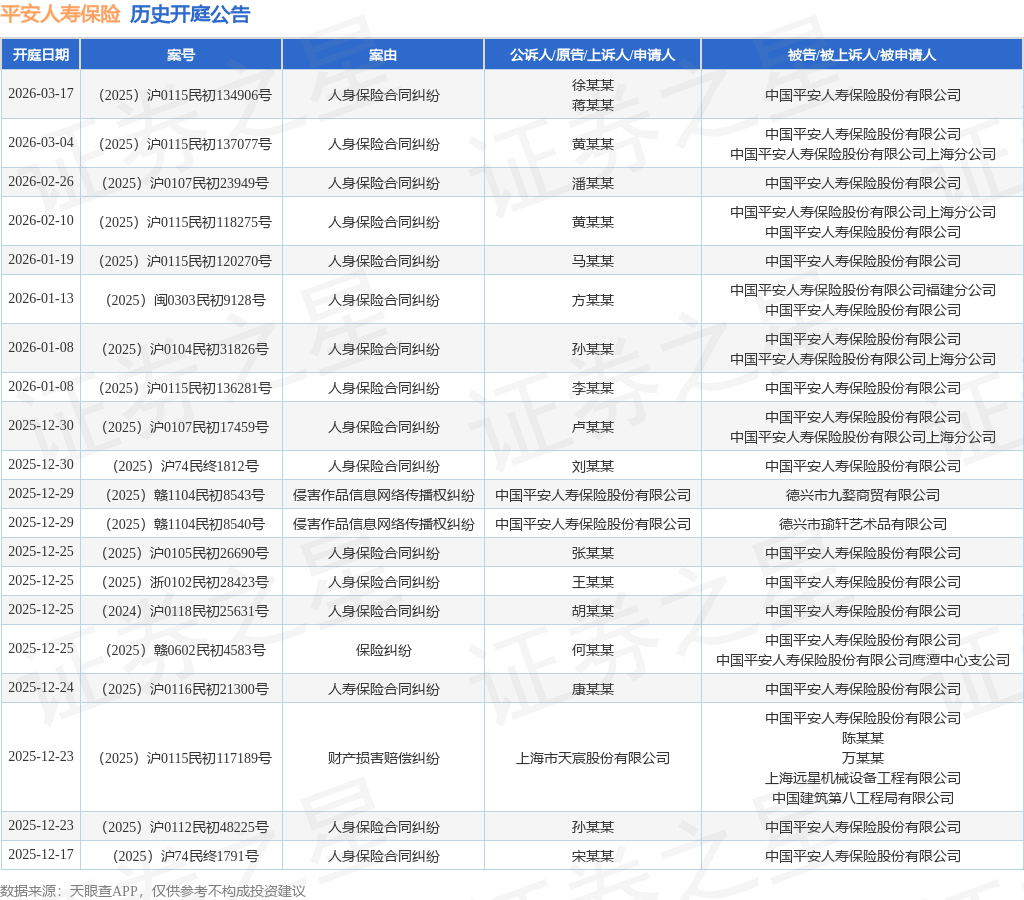This screenshot has height=900, width=1024.
Task: Click plaintiff 马某某
Action: click(592, 261)
